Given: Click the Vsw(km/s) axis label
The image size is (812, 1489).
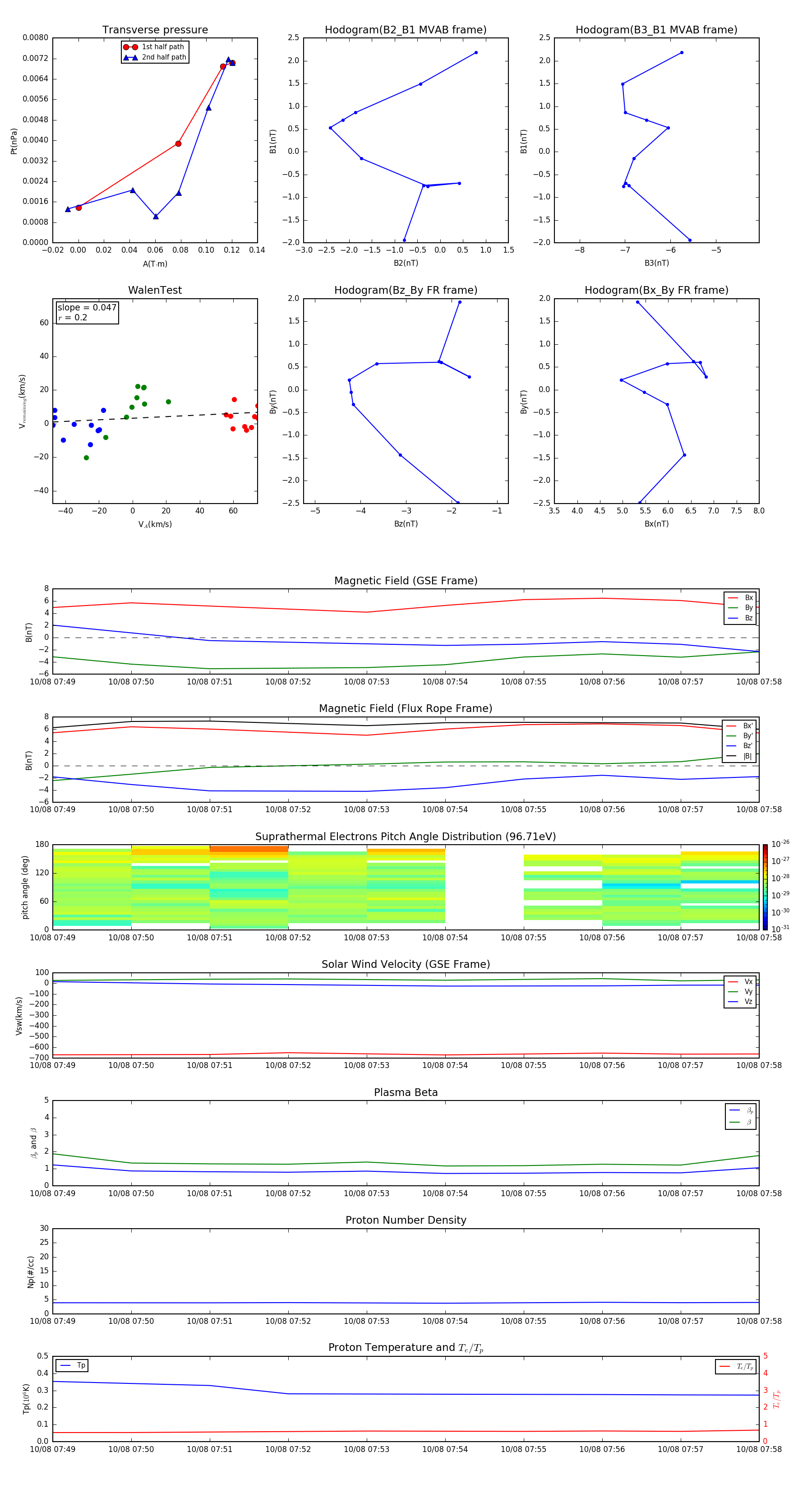Looking at the screenshot, I should point(19,1015).
